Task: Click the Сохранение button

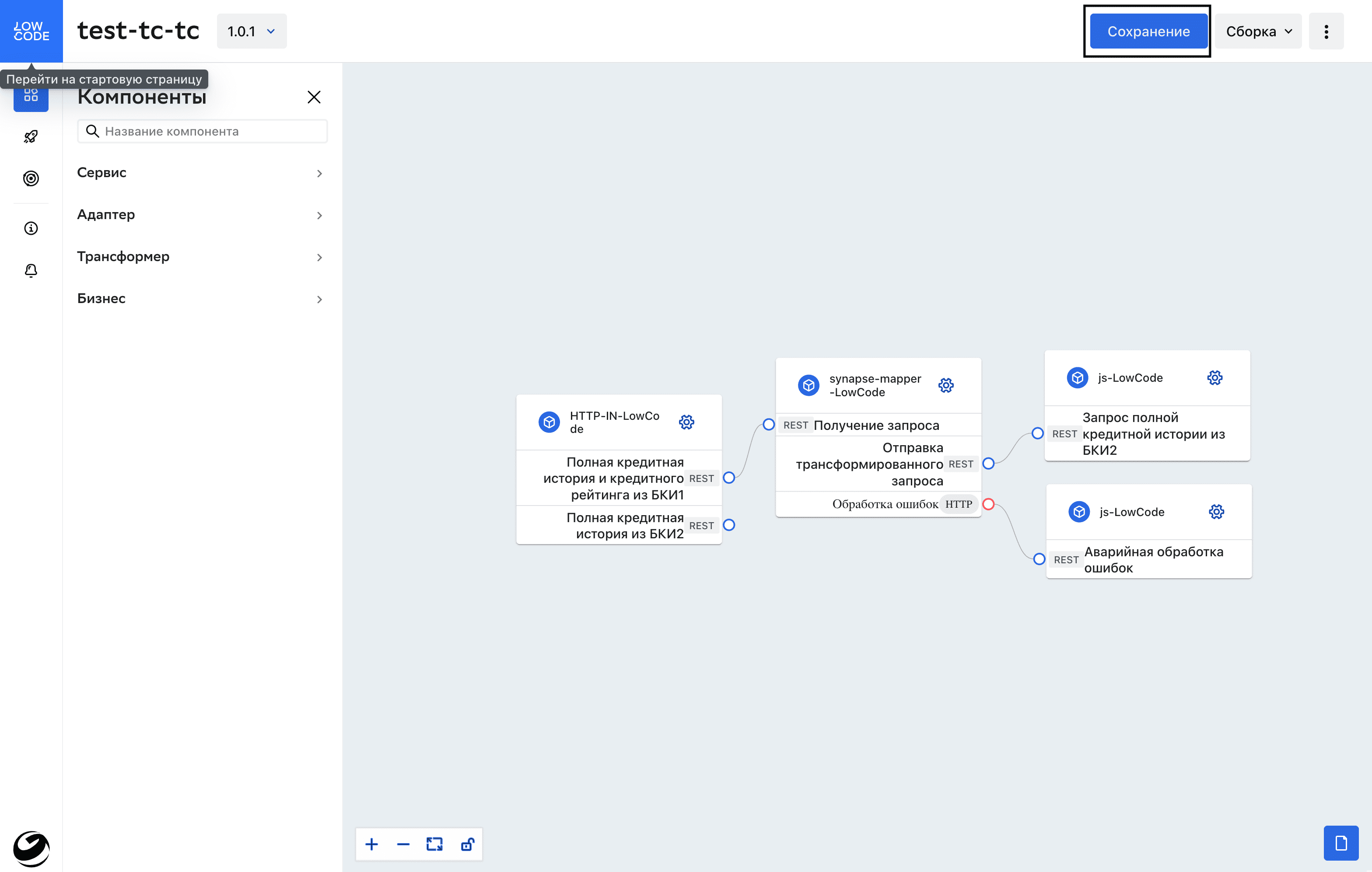Action: tap(1148, 31)
